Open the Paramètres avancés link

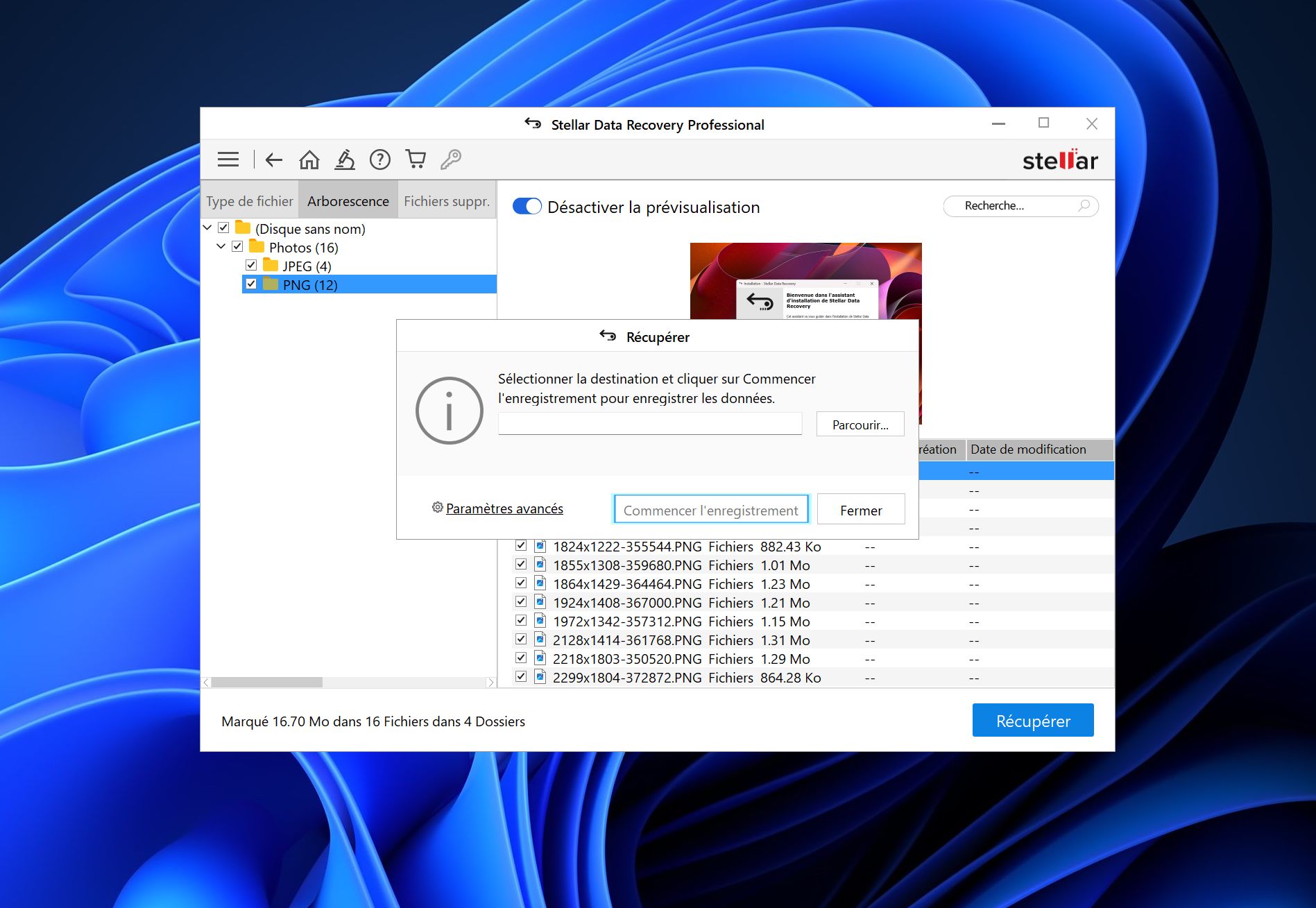(504, 508)
